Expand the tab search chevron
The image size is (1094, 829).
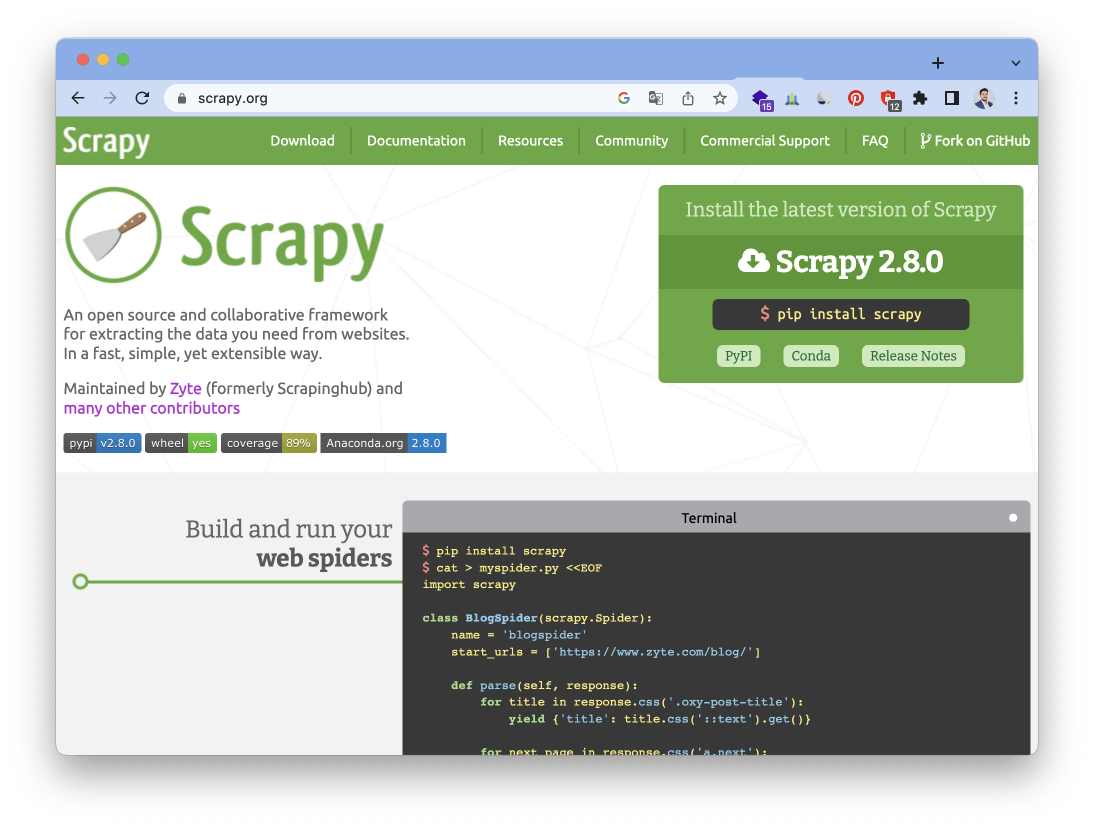point(1016,64)
